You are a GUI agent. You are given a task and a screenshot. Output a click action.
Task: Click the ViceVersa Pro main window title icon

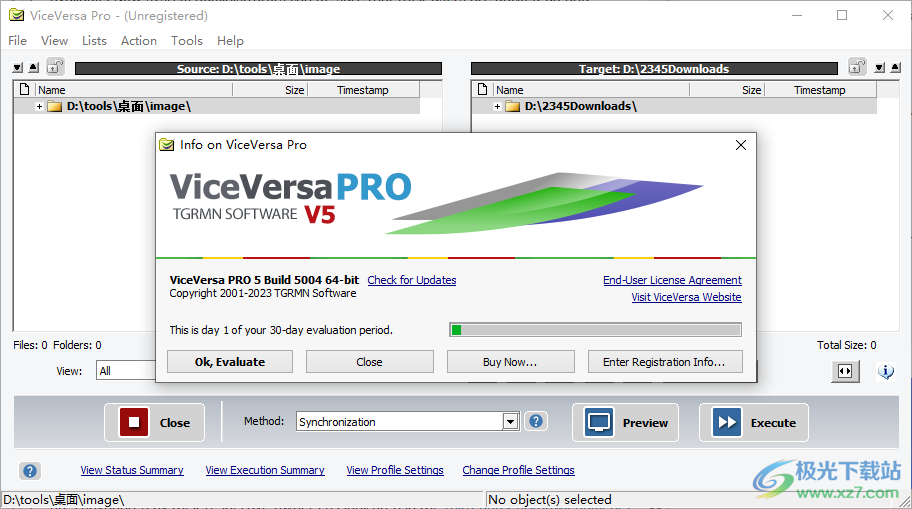click(16, 15)
